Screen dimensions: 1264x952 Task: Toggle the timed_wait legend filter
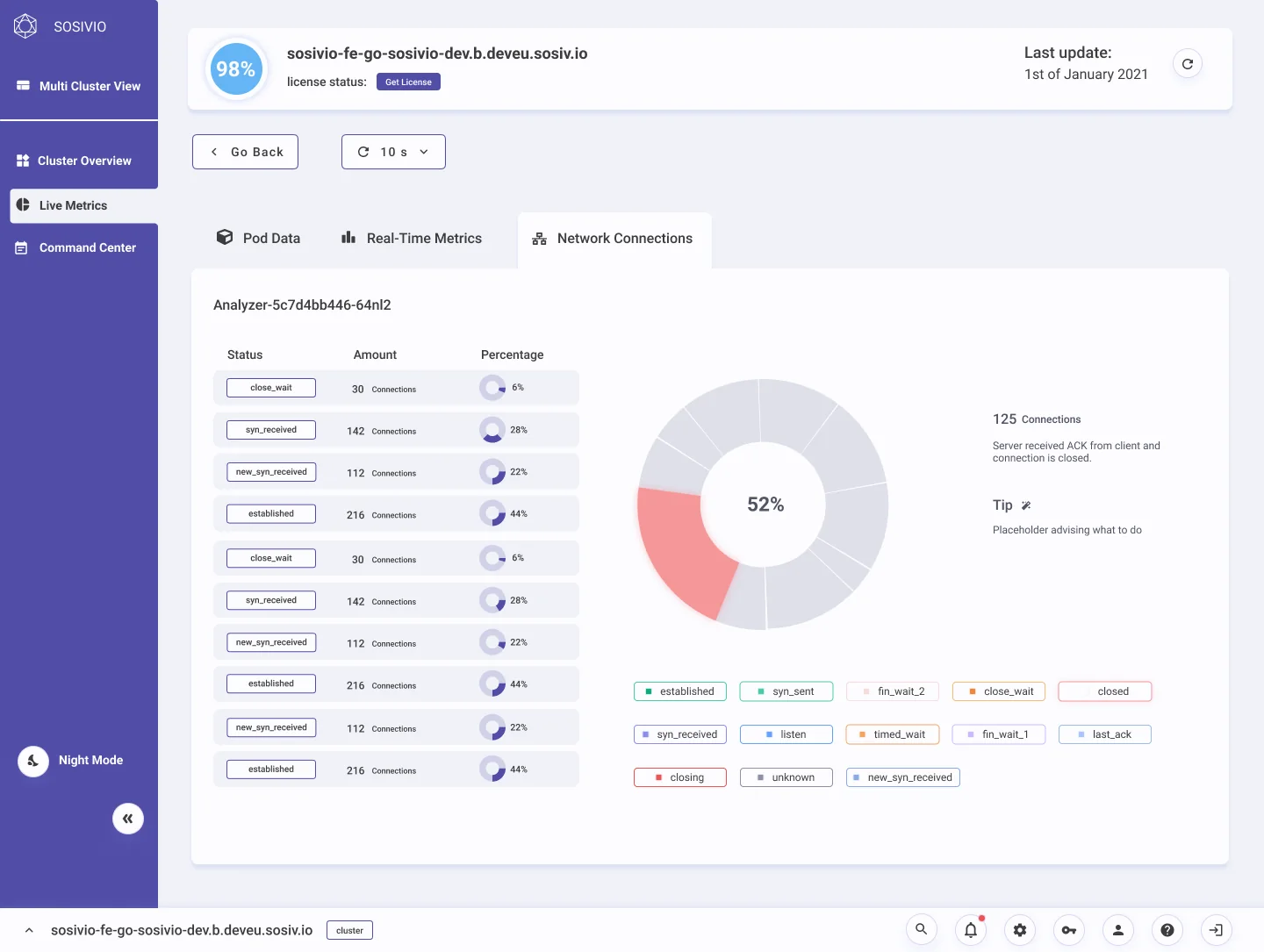click(x=893, y=734)
